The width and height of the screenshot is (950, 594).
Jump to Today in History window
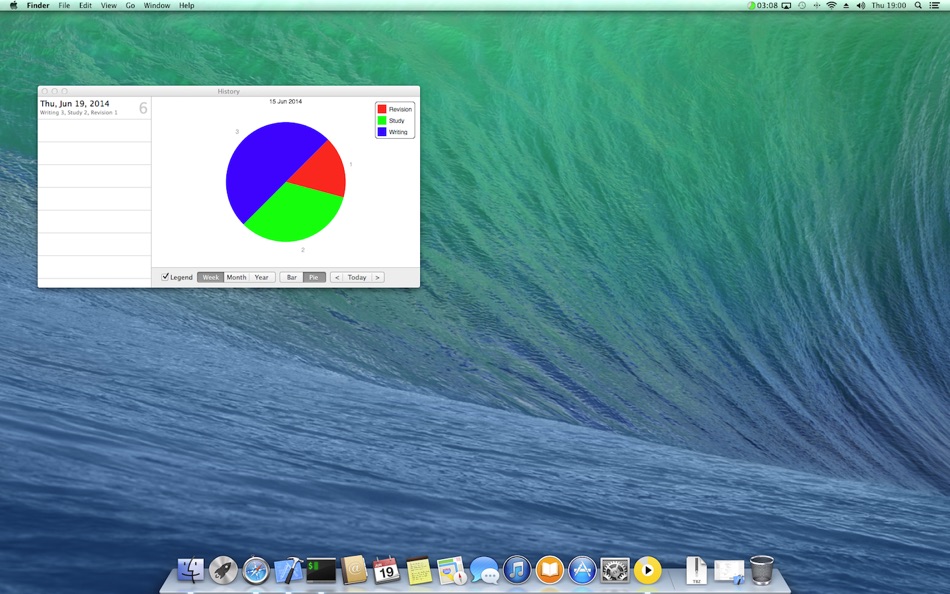[357, 277]
